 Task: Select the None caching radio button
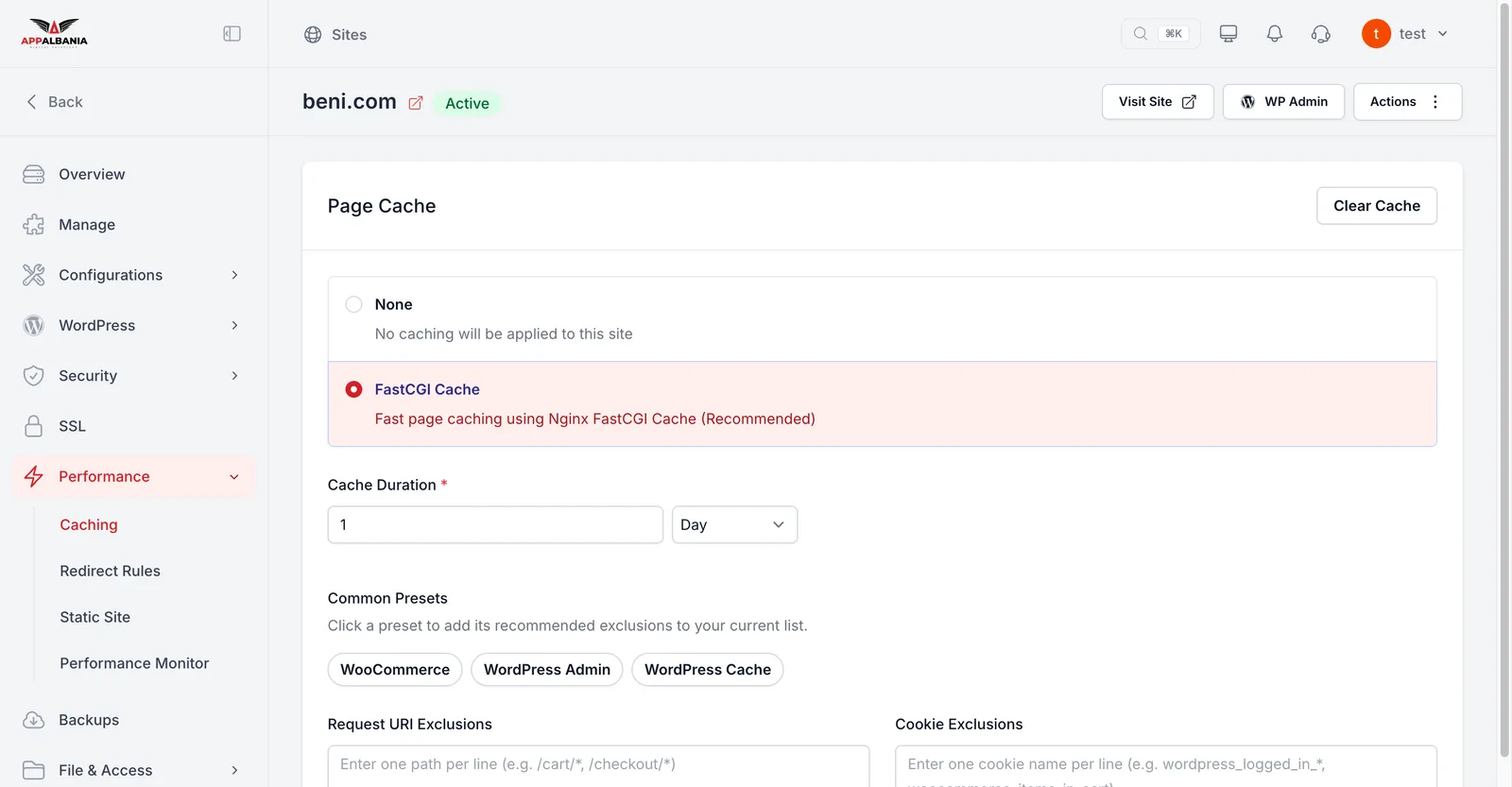click(x=353, y=304)
